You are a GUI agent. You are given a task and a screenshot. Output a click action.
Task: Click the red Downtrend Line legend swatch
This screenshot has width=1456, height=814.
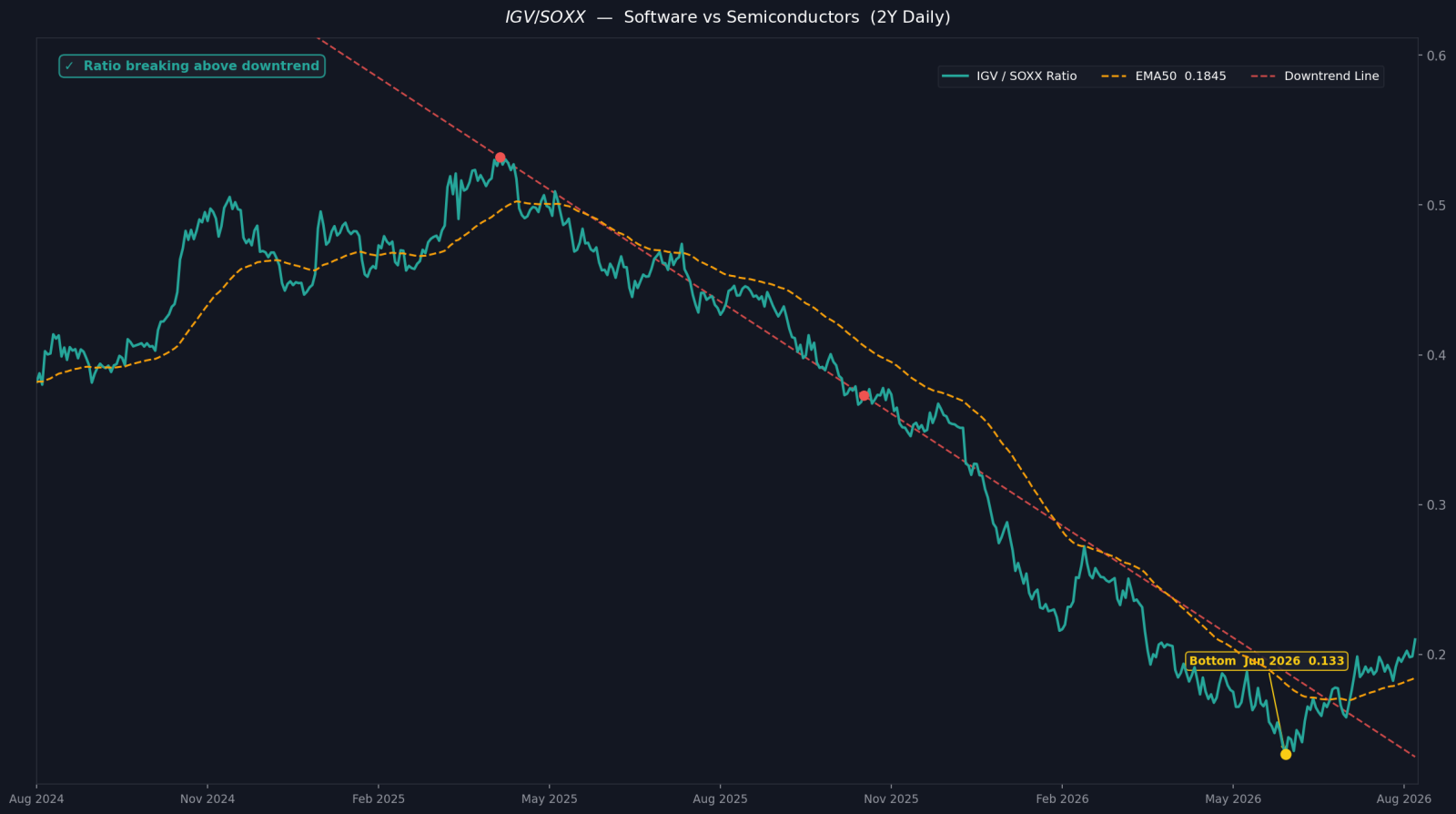click(x=1263, y=76)
